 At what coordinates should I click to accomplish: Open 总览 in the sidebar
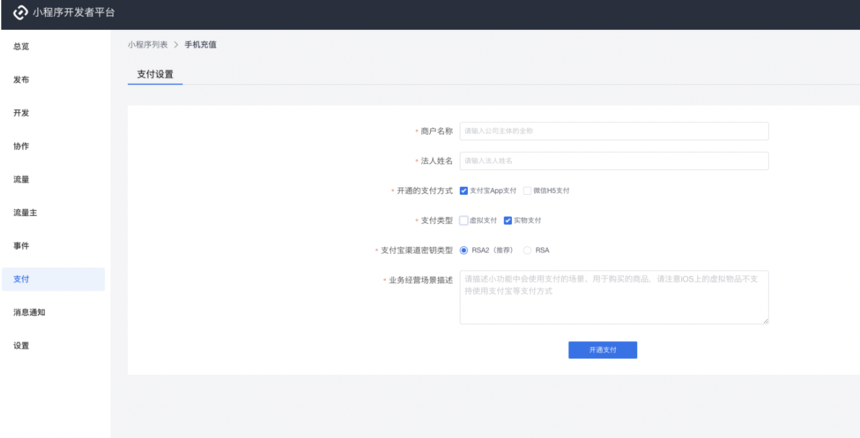(21, 47)
